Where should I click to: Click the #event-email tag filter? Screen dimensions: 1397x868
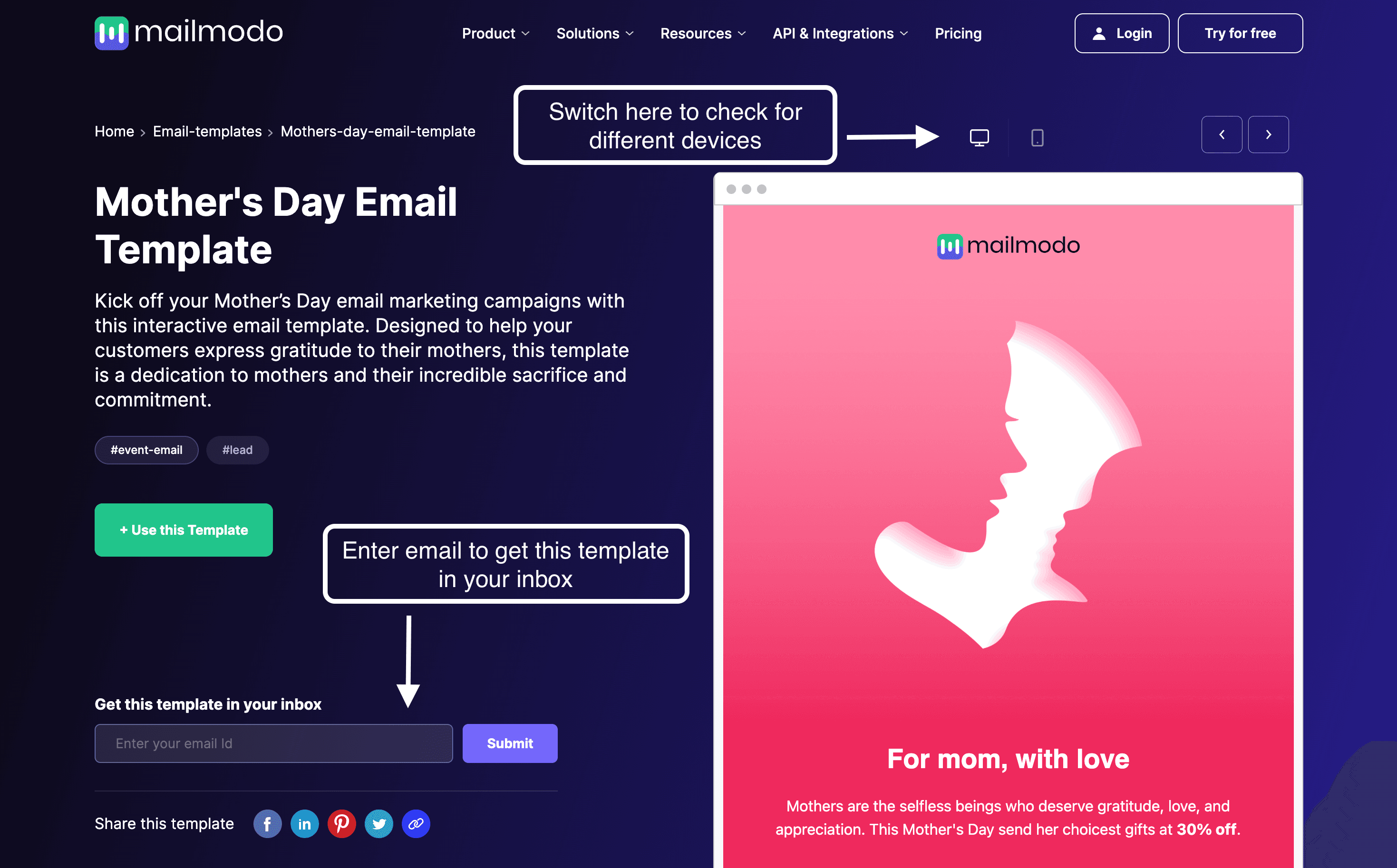pos(145,450)
